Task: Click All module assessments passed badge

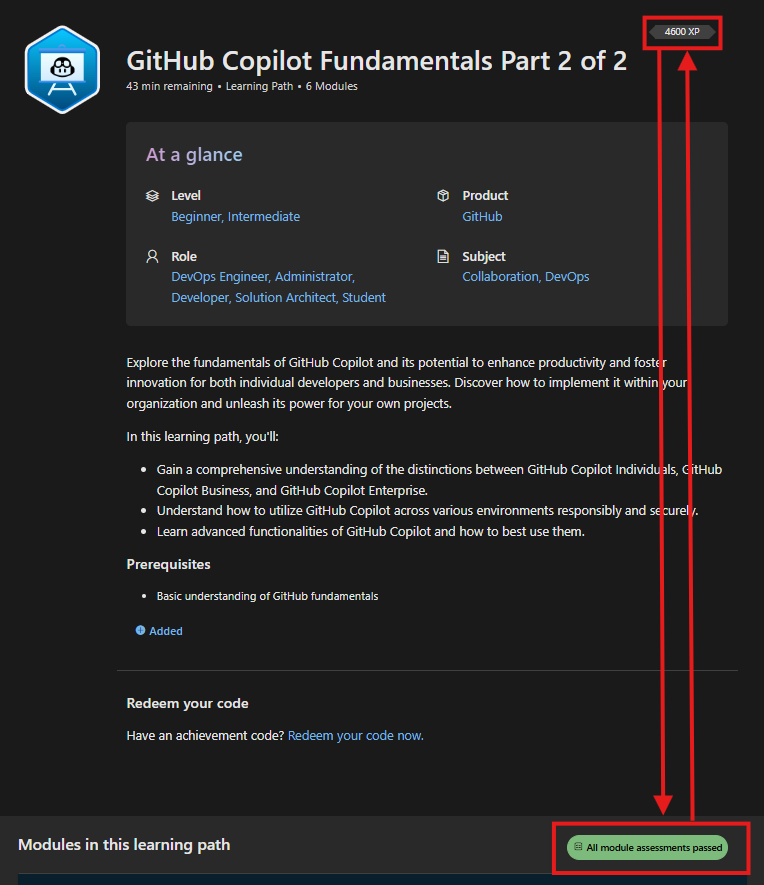Action: point(647,847)
